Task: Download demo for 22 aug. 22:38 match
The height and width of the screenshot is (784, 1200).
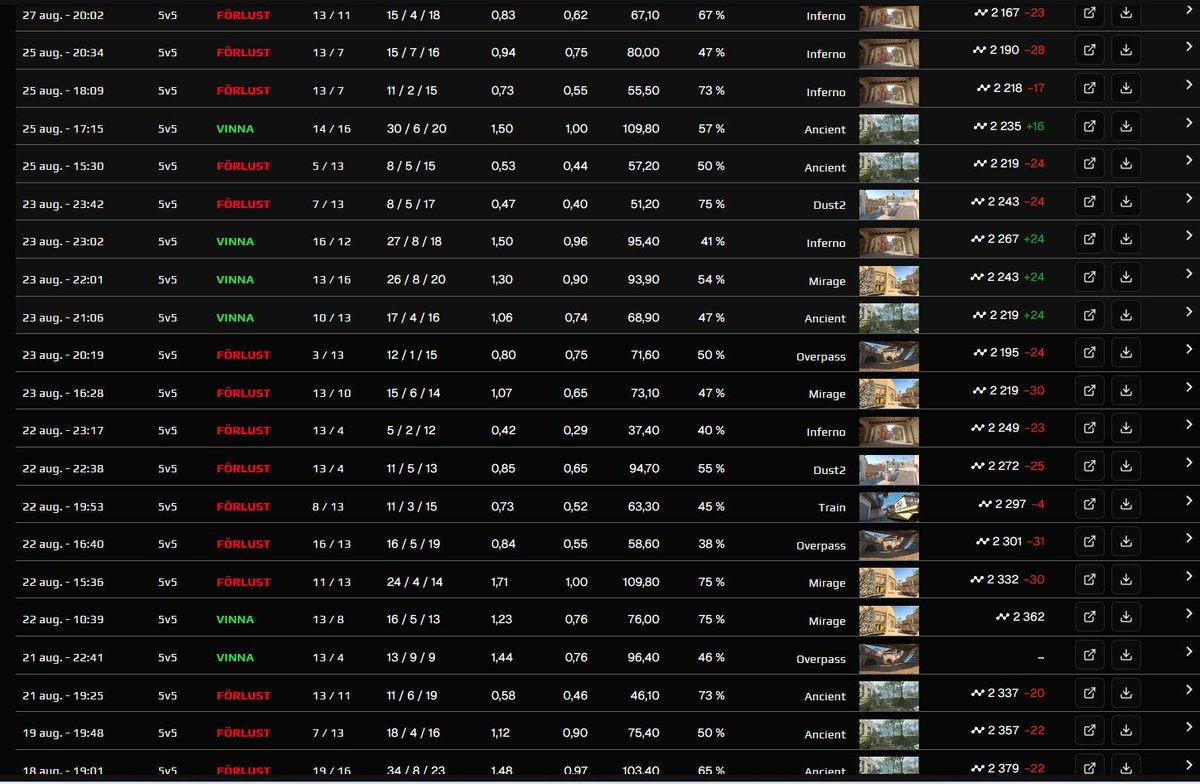Action: click(1126, 466)
